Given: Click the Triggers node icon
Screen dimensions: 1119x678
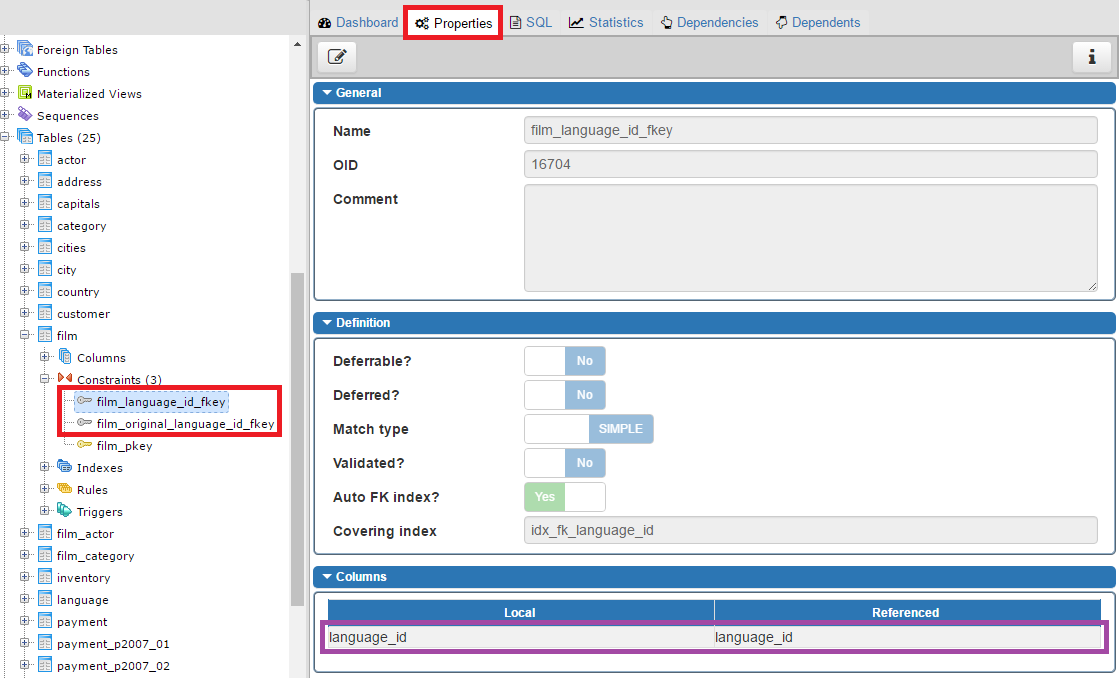Looking at the screenshot, I should 65,511.
